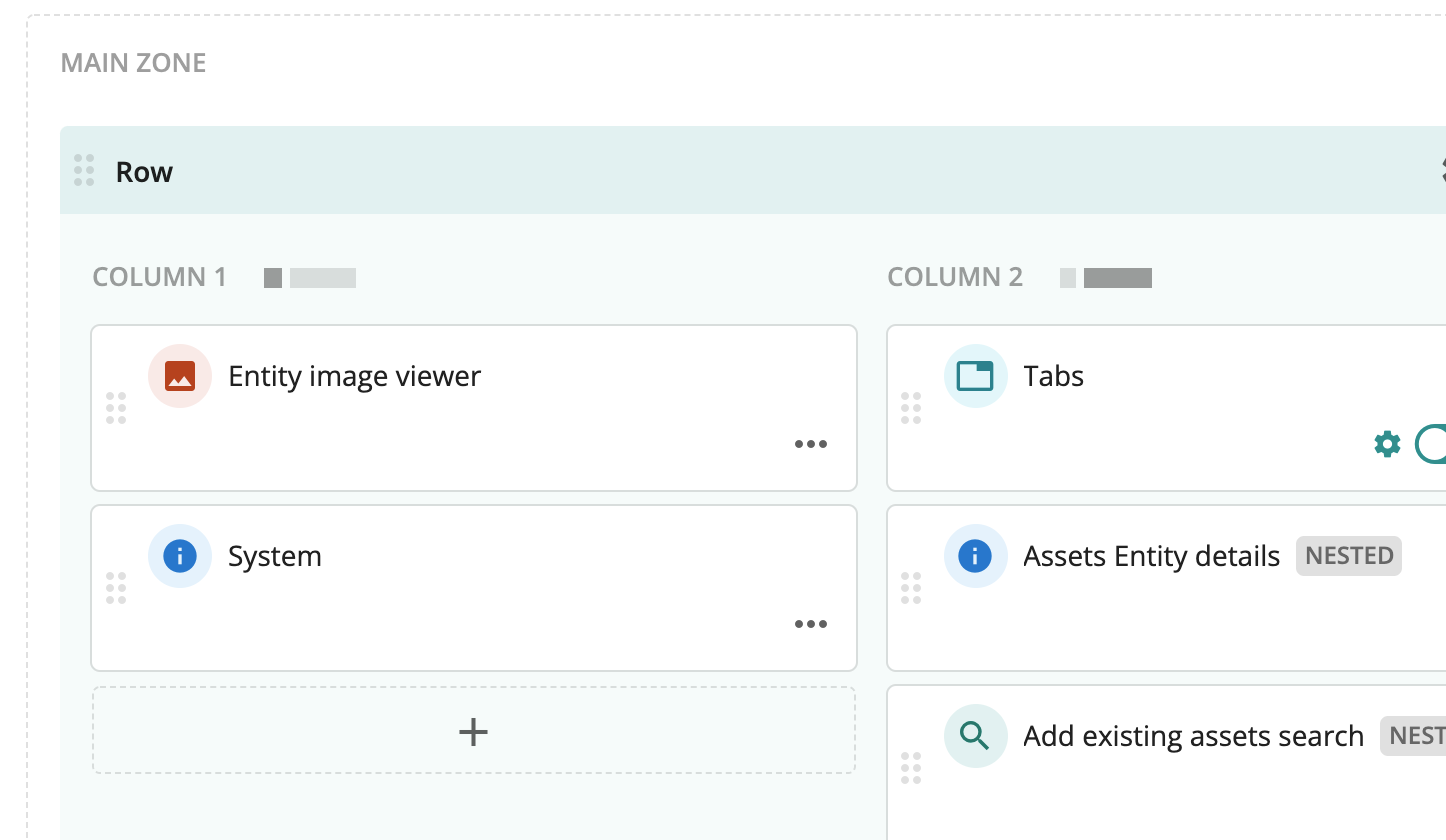The width and height of the screenshot is (1446, 840).
Task: Open Entity image viewer more options menu
Action: 811,444
